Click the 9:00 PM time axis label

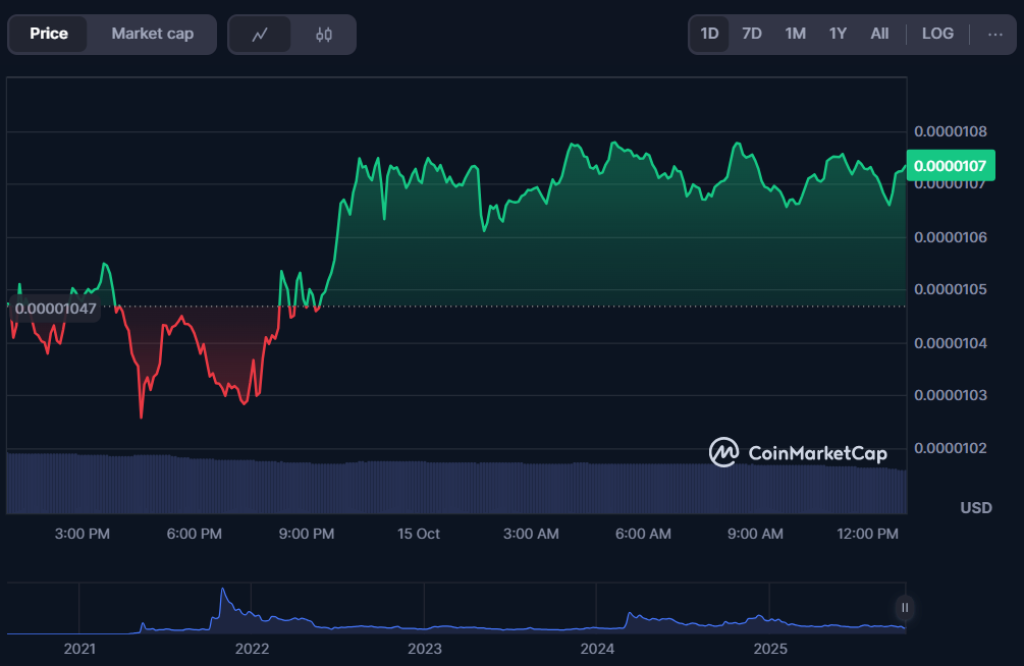click(x=306, y=534)
